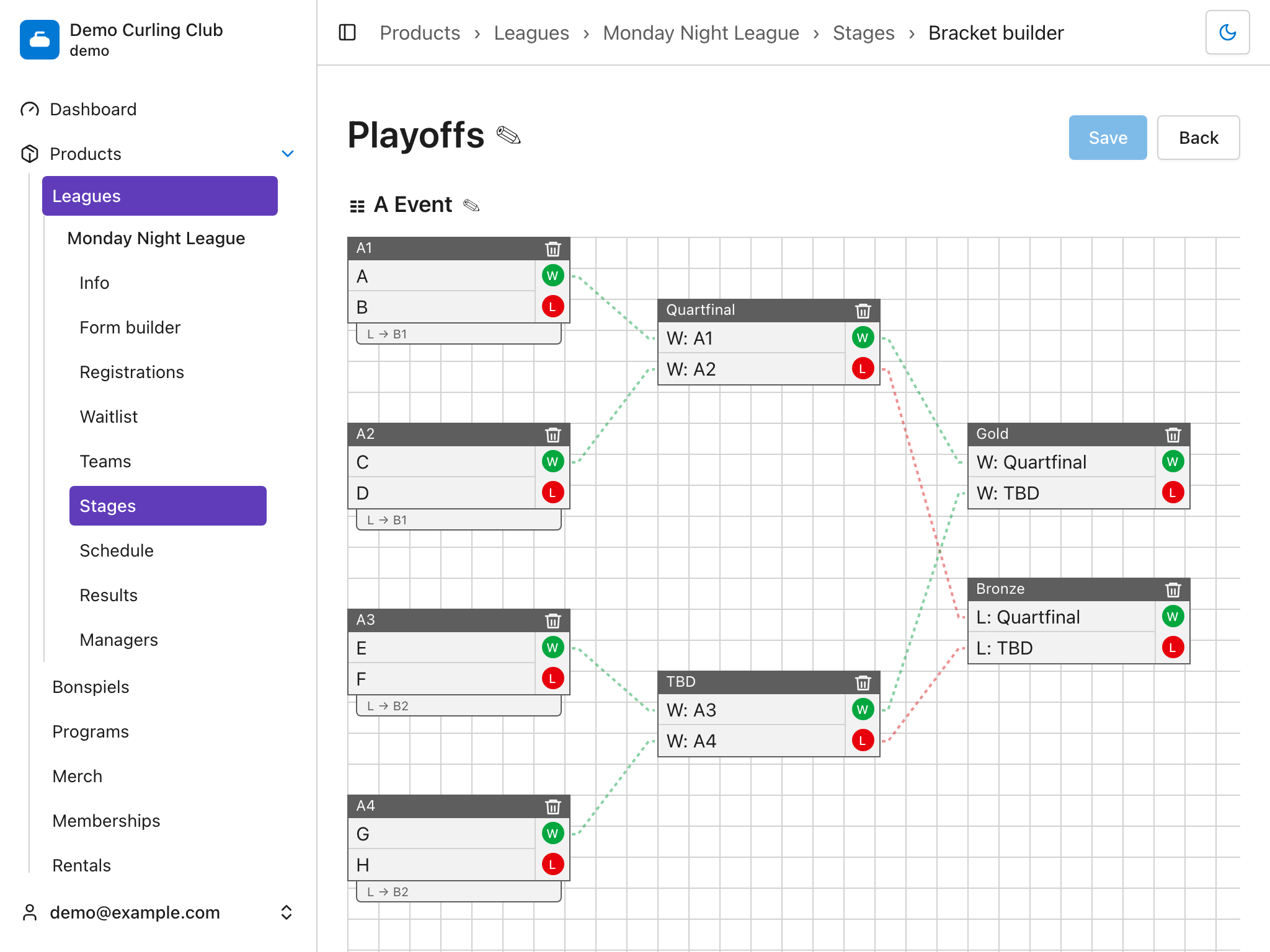Navigate to Monday Night League breadcrumb
The width and height of the screenshot is (1270, 952).
[x=701, y=33]
